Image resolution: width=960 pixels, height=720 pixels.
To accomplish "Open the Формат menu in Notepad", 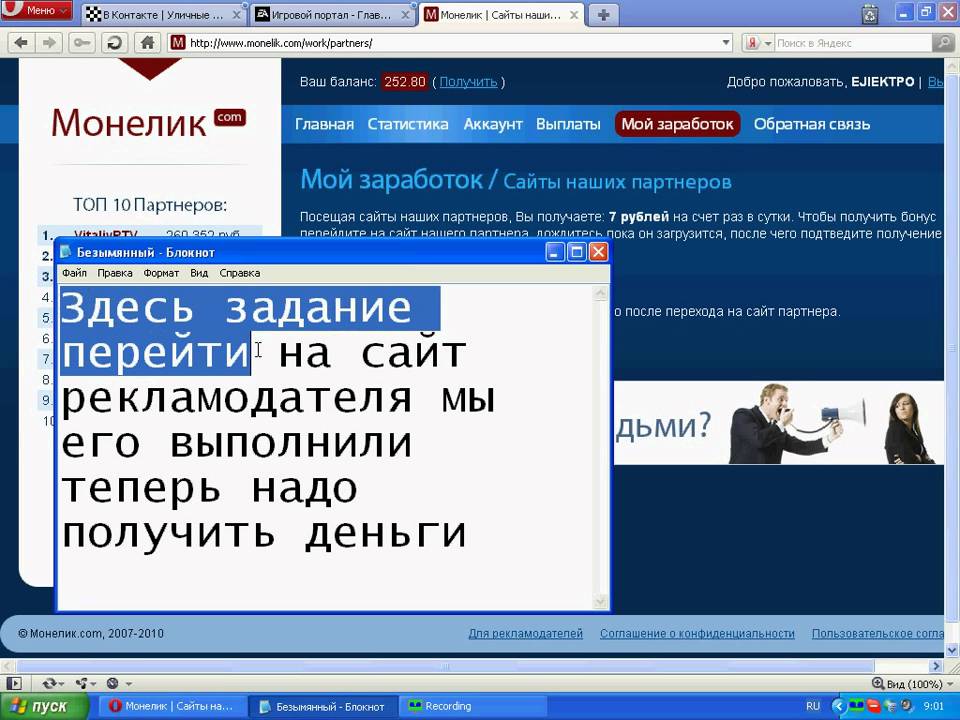I will coord(161,273).
